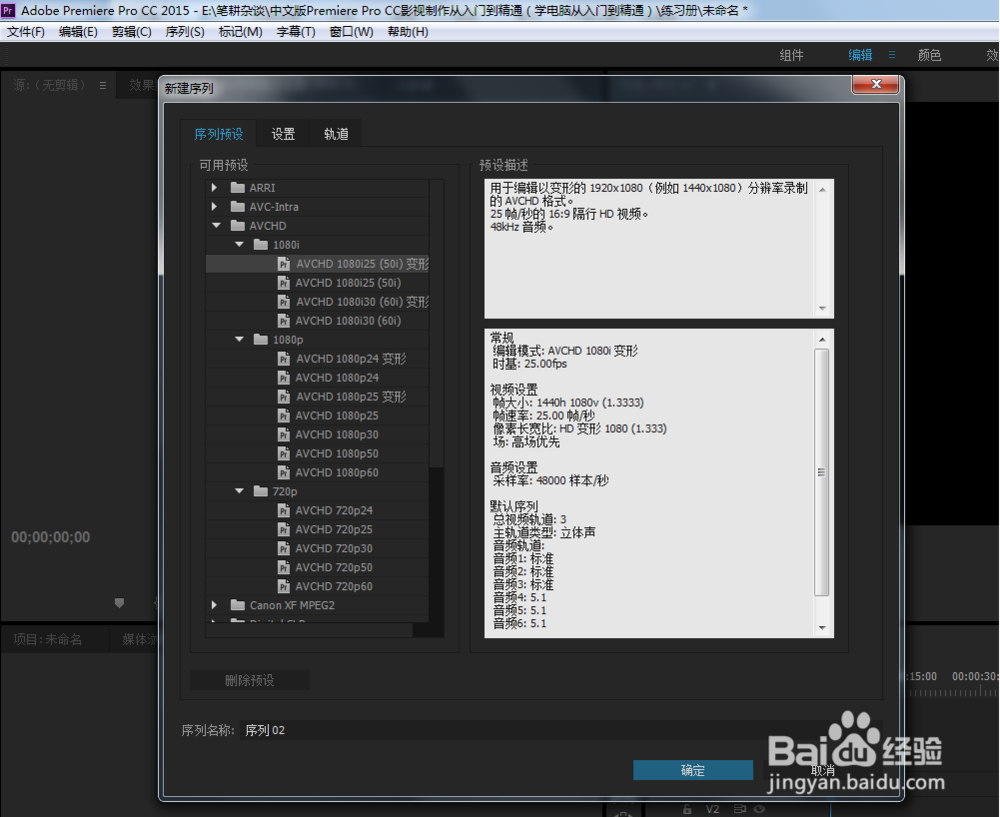1000x817 pixels.
Task: Click the source monitor timecode 00;00;00;00
Action: (x=51, y=537)
